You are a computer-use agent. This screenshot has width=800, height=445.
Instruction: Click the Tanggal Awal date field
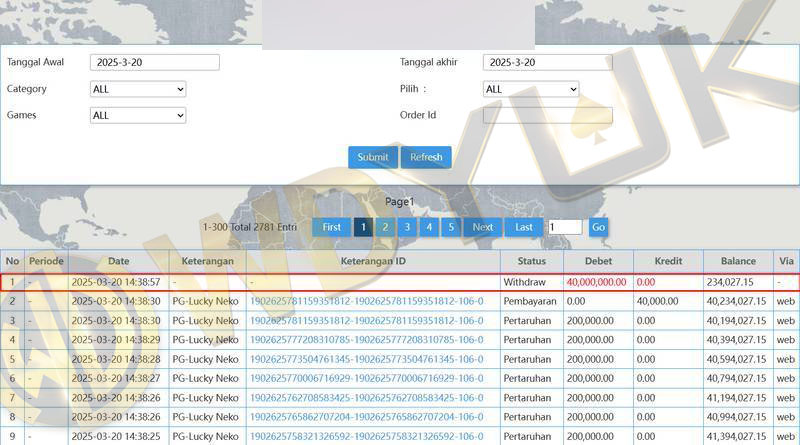point(155,62)
